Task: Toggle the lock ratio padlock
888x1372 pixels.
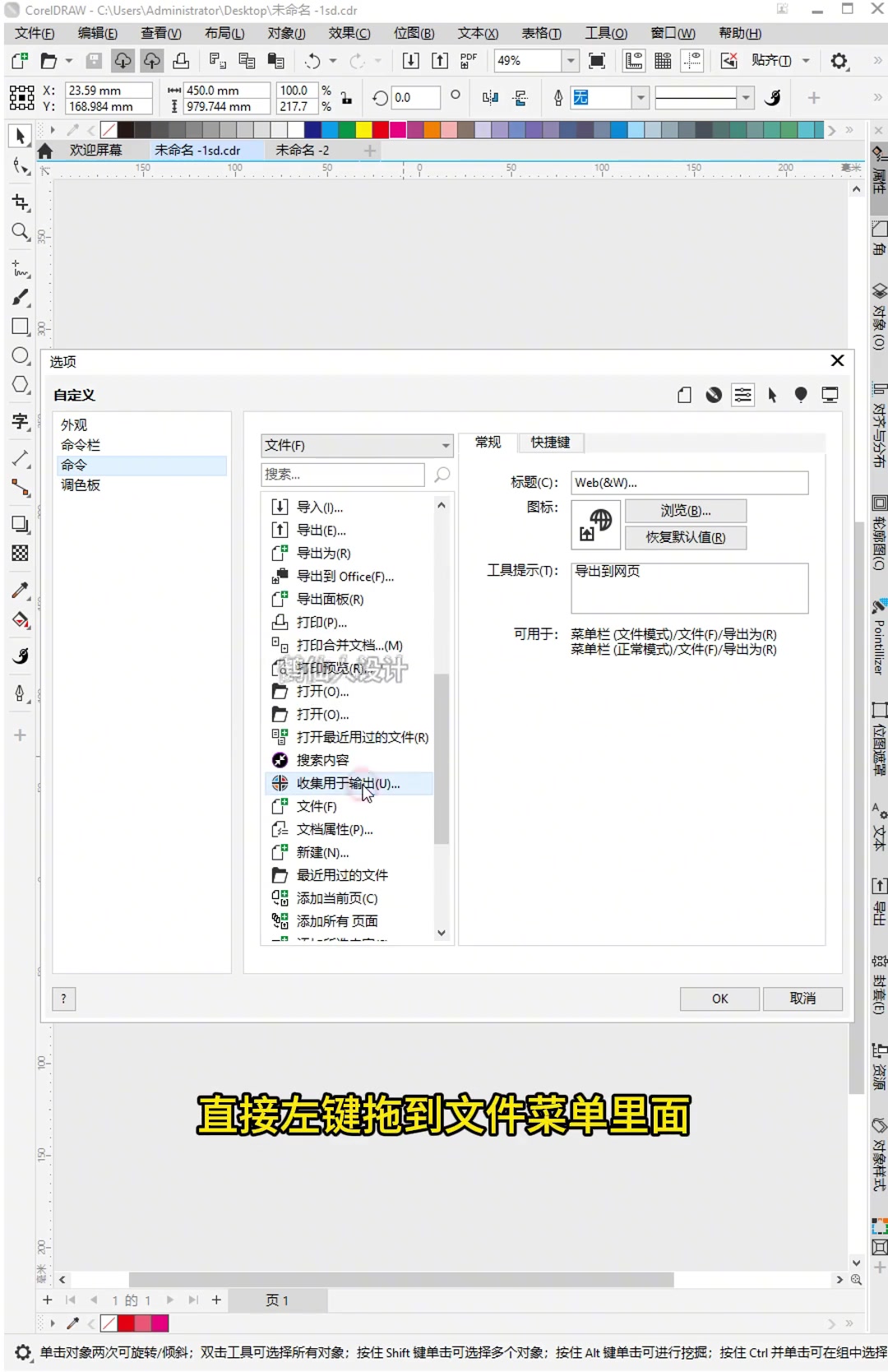Action: [x=347, y=98]
